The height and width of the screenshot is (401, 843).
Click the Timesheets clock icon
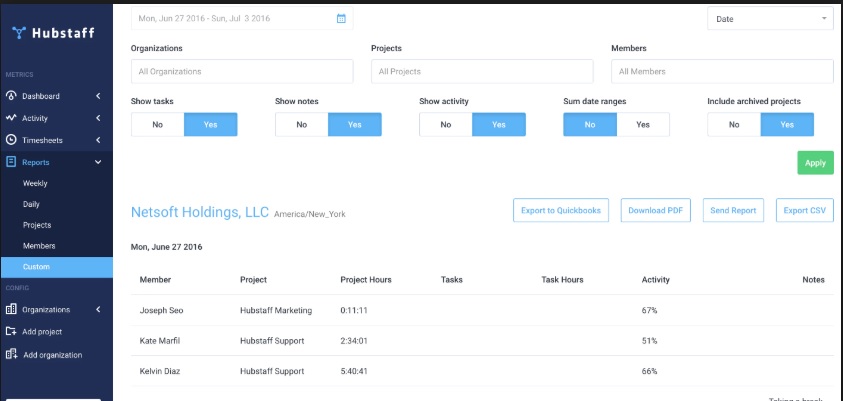pyautogui.click(x=11, y=140)
